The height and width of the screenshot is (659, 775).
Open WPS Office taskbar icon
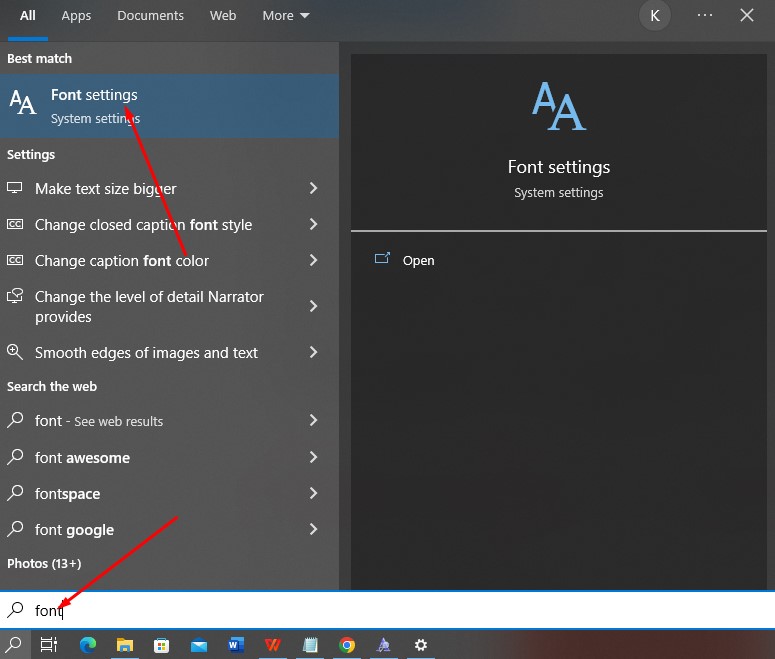pos(273,645)
